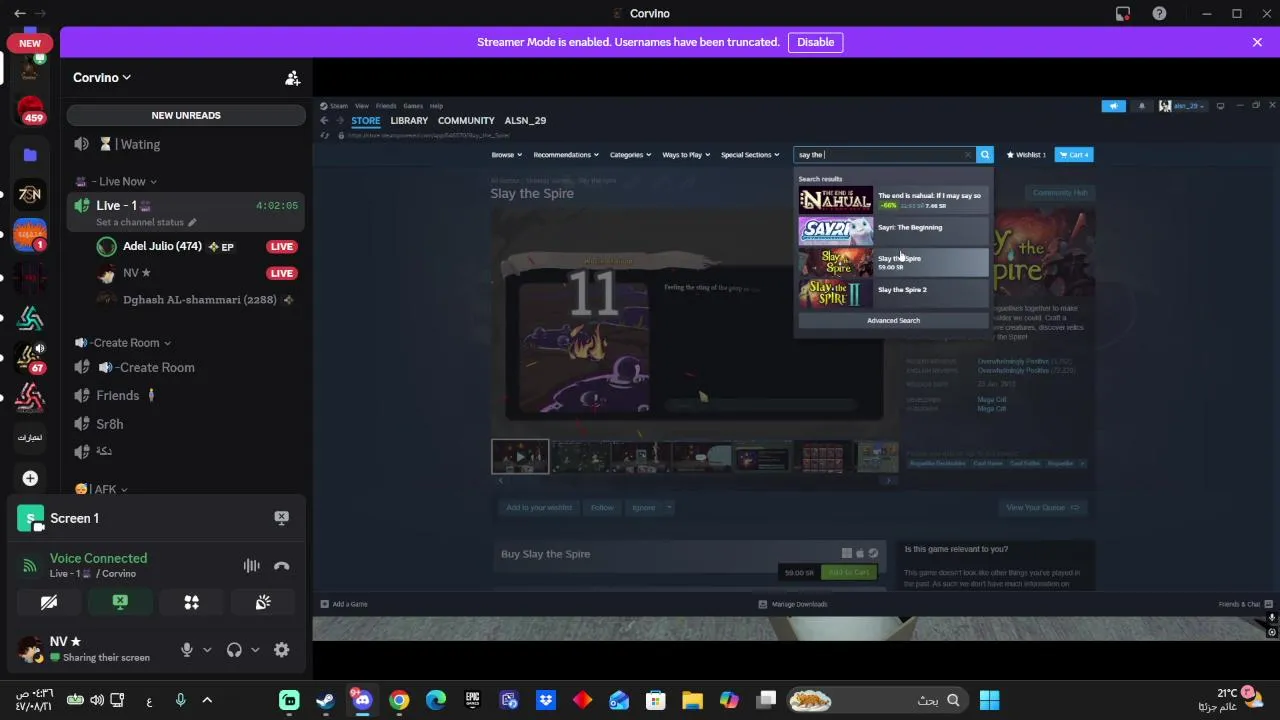Open the Steam Browse dropdown
Image resolution: width=1280 pixels, height=720 pixels.
[x=506, y=155]
